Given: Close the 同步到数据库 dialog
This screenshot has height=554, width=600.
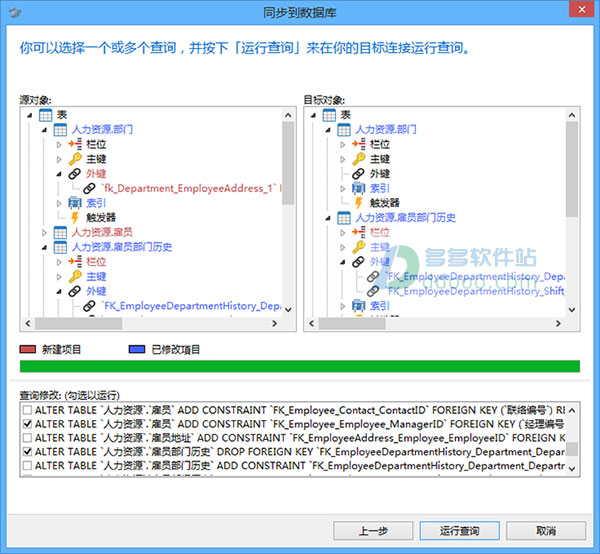Looking at the screenshot, I should (x=582, y=9).
